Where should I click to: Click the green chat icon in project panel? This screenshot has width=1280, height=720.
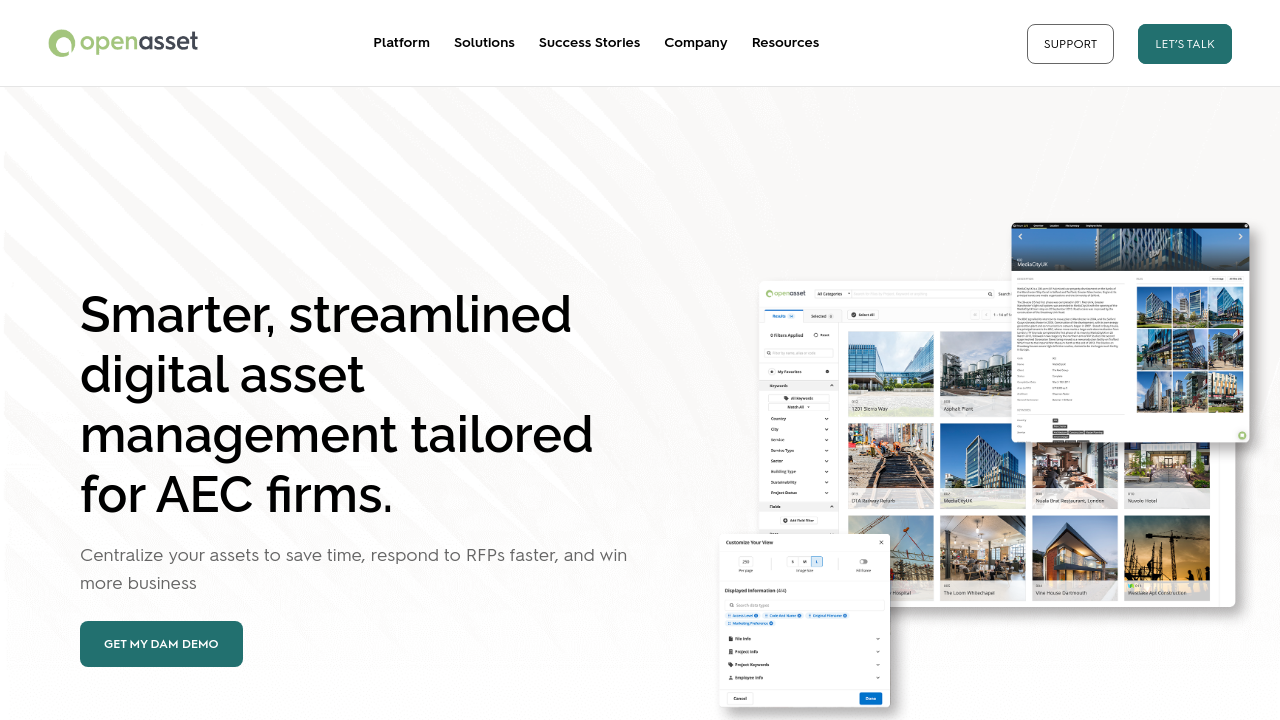[1242, 435]
